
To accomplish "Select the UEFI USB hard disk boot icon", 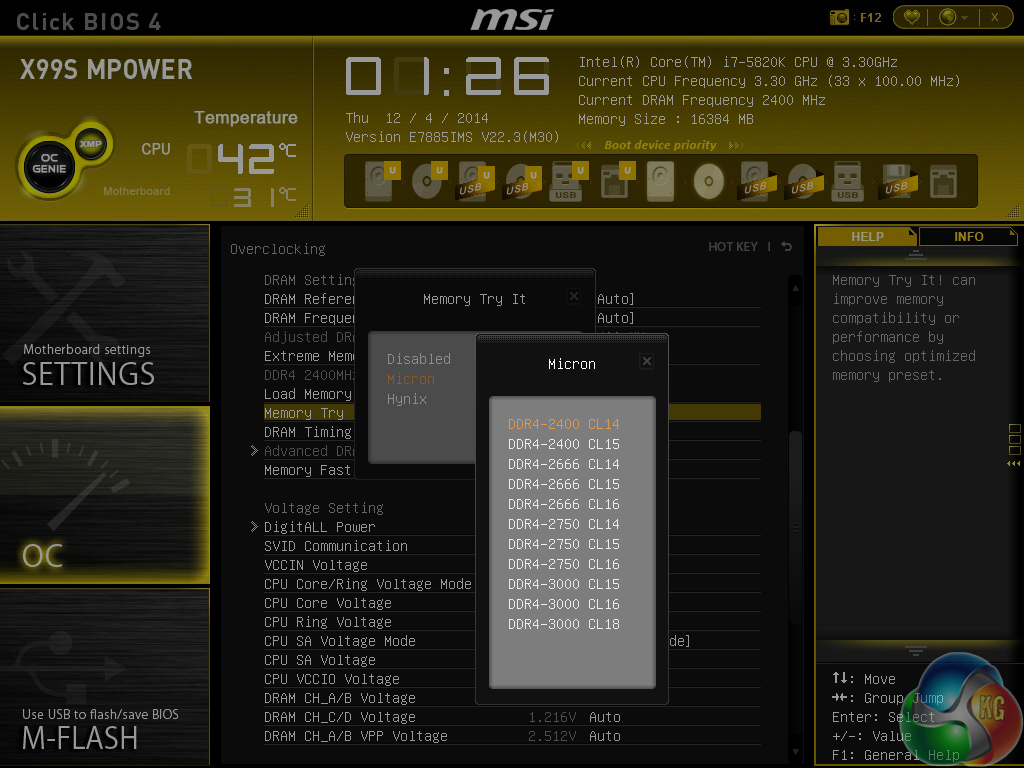I will point(474,180).
